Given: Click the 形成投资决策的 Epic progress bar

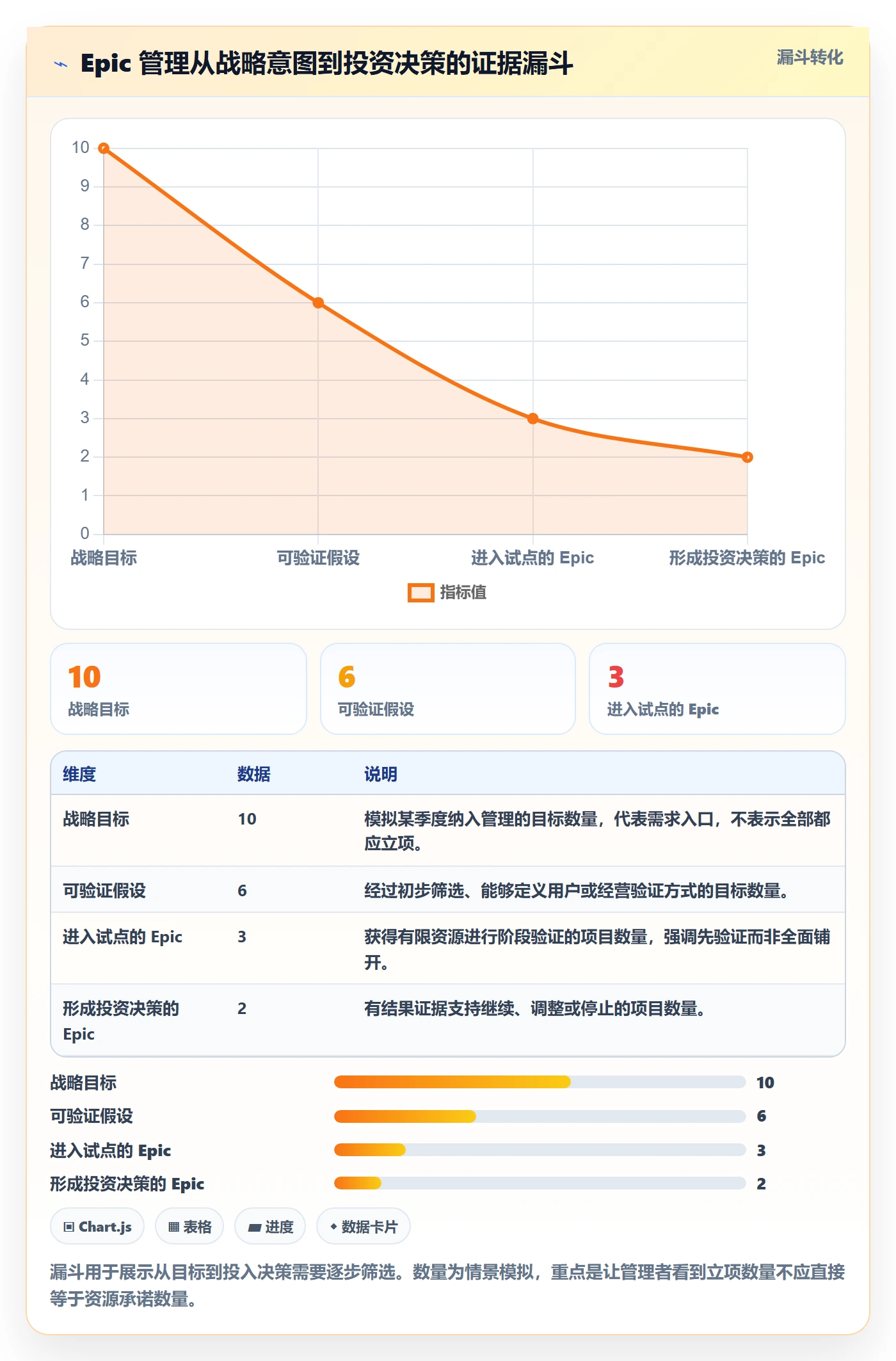Looking at the screenshot, I should (540, 1183).
